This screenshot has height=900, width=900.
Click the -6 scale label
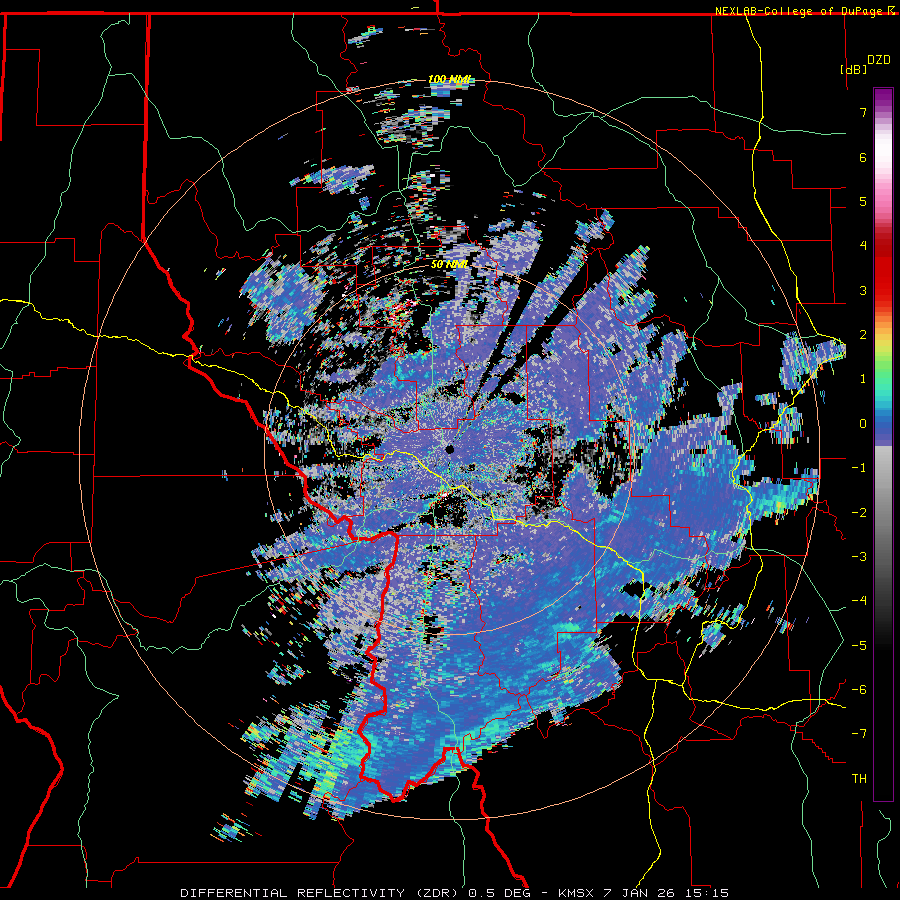[x=859, y=690]
